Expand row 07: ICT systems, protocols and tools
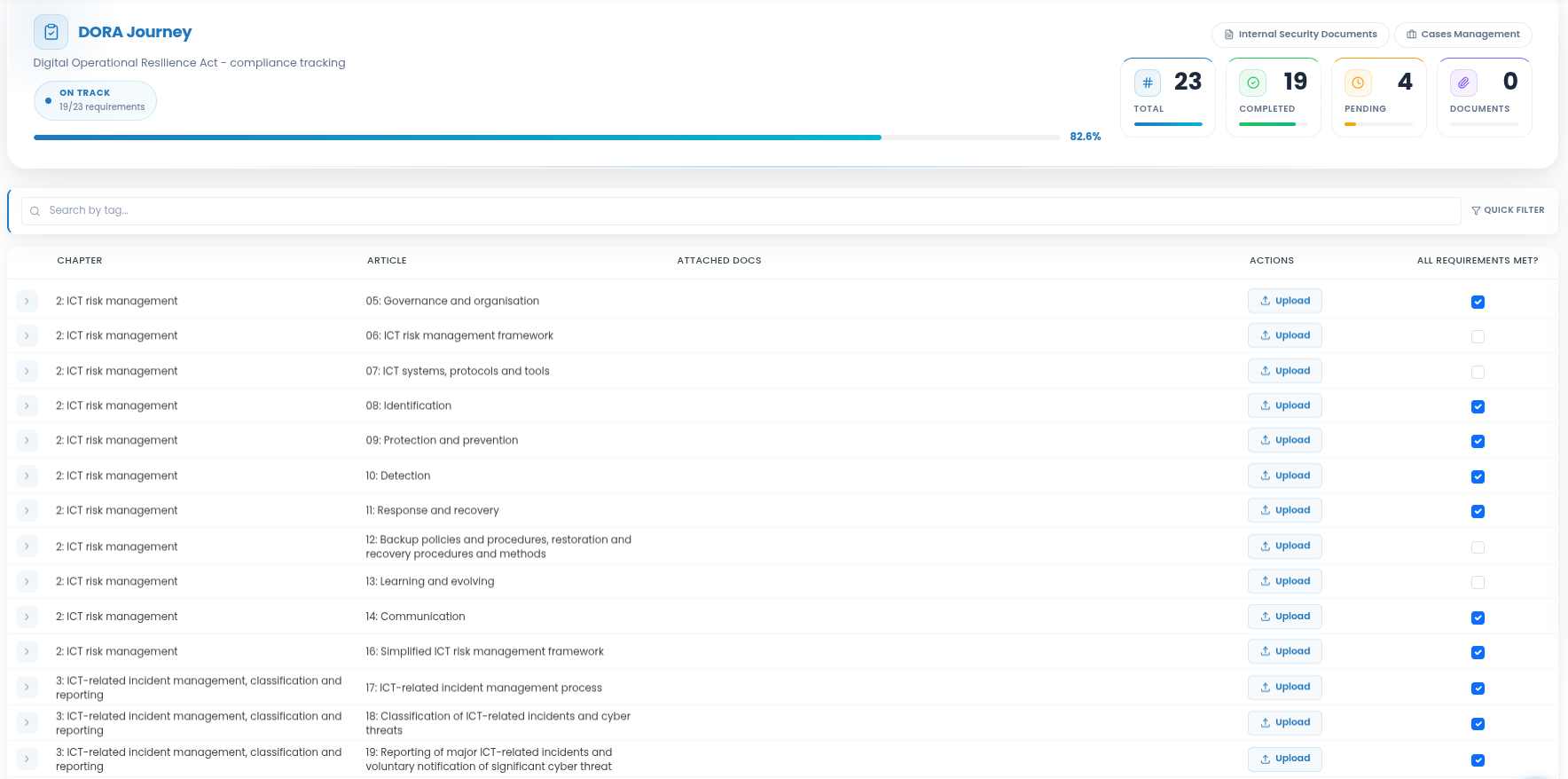The height and width of the screenshot is (779, 1568). click(27, 371)
